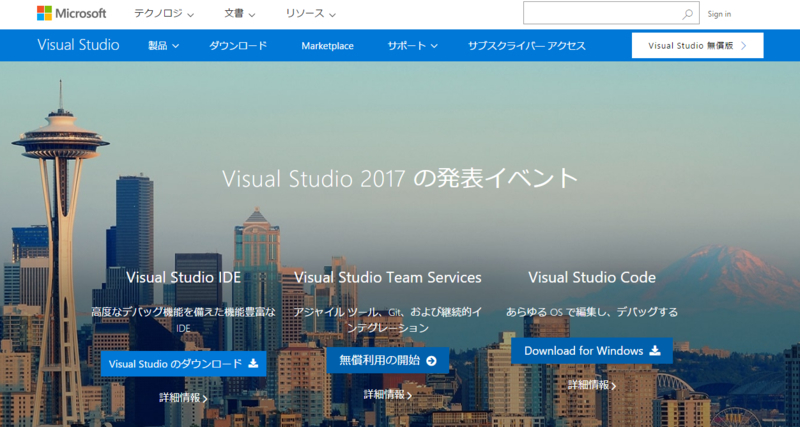Open 詳細情報 under Visual Studio IDE
This screenshot has height=427, width=800.
pos(183,398)
